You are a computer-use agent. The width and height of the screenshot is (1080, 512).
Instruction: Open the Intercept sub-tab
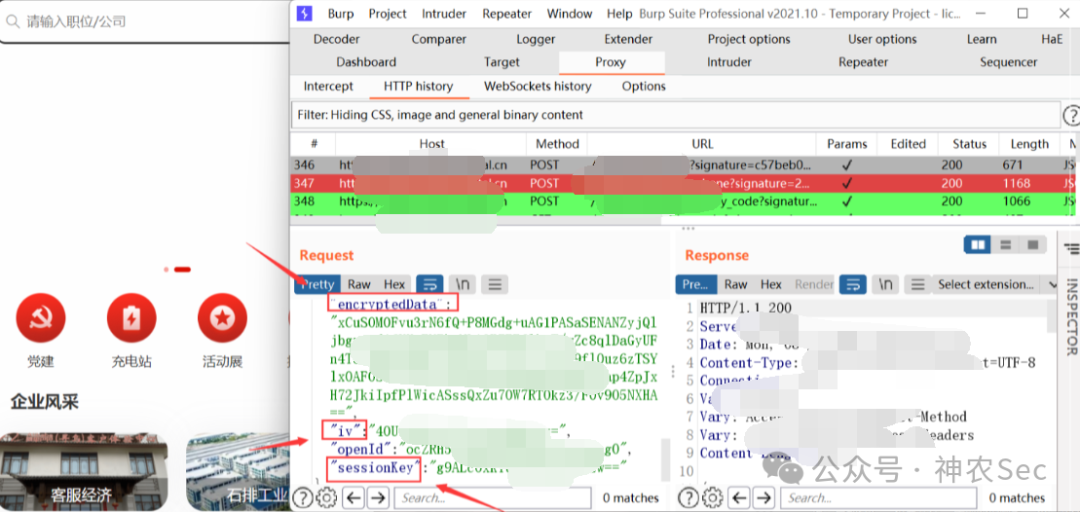click(x=329, y=86)
